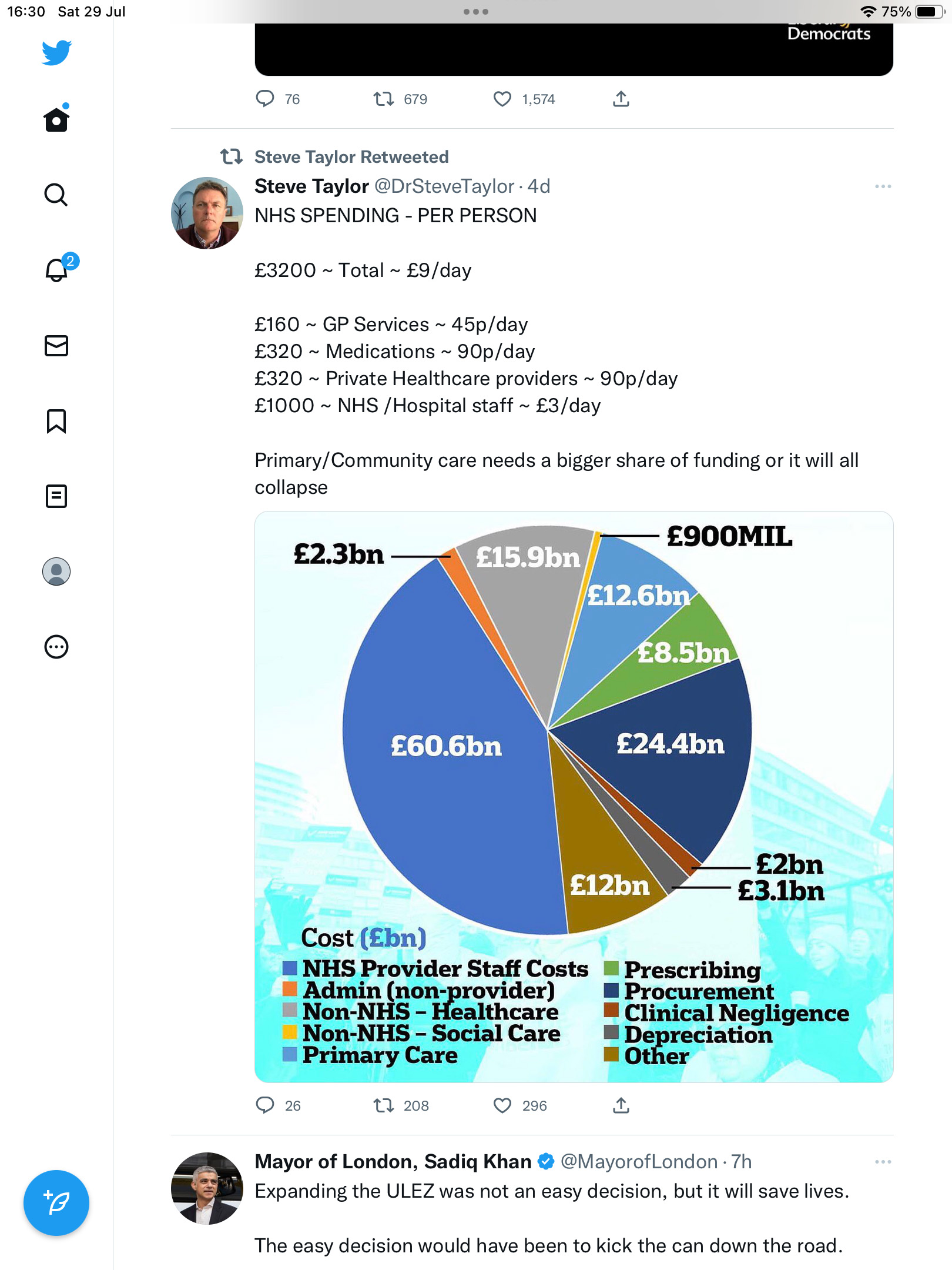952x1270 pixels.
Task: Go to the Home feed icon
Action: [56, 119]
